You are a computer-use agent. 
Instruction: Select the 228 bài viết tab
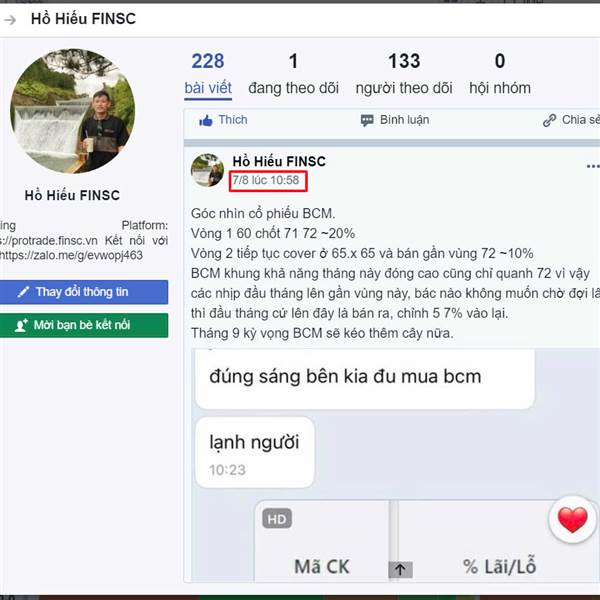click(208, 74)
